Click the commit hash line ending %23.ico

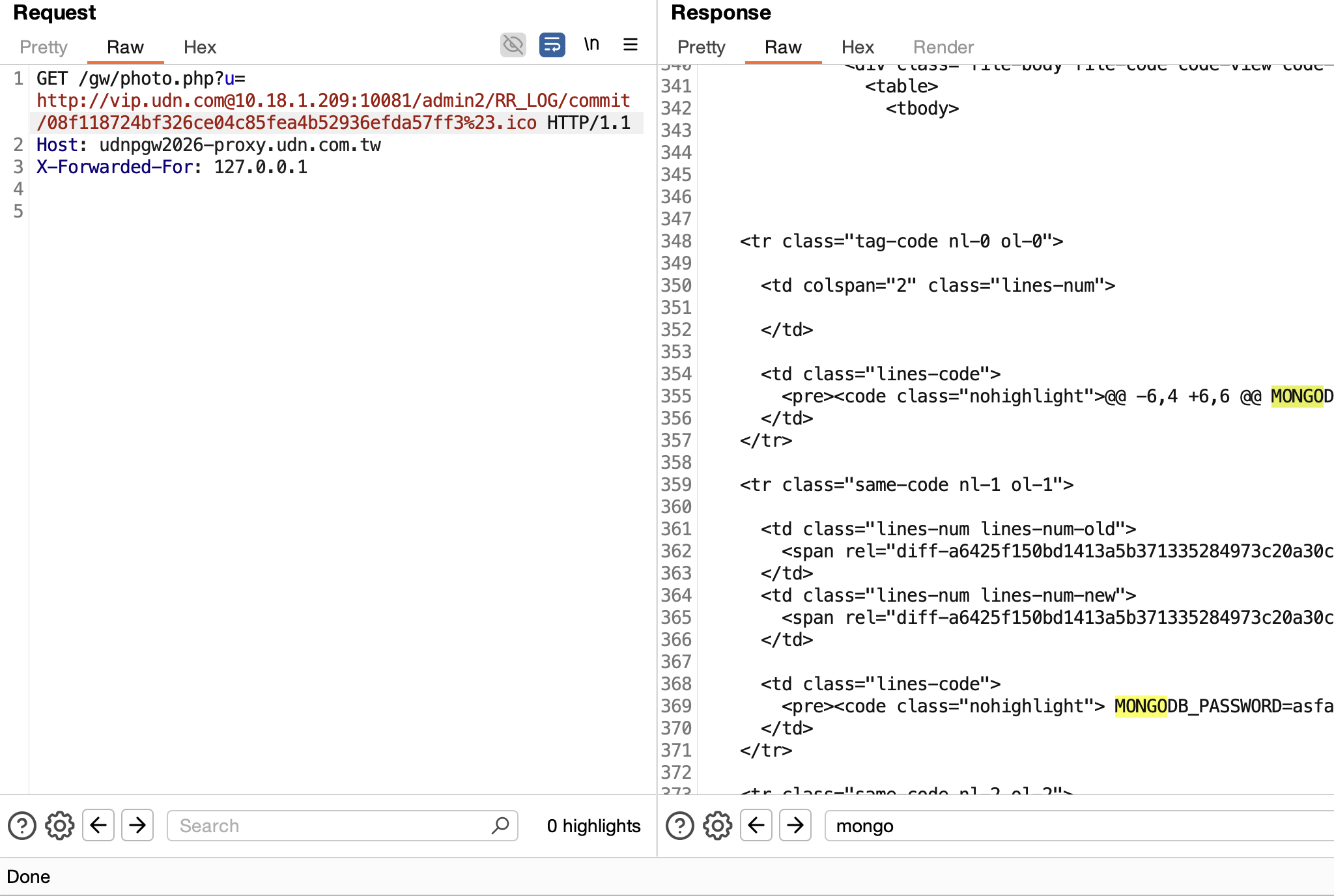pos(287,123)
